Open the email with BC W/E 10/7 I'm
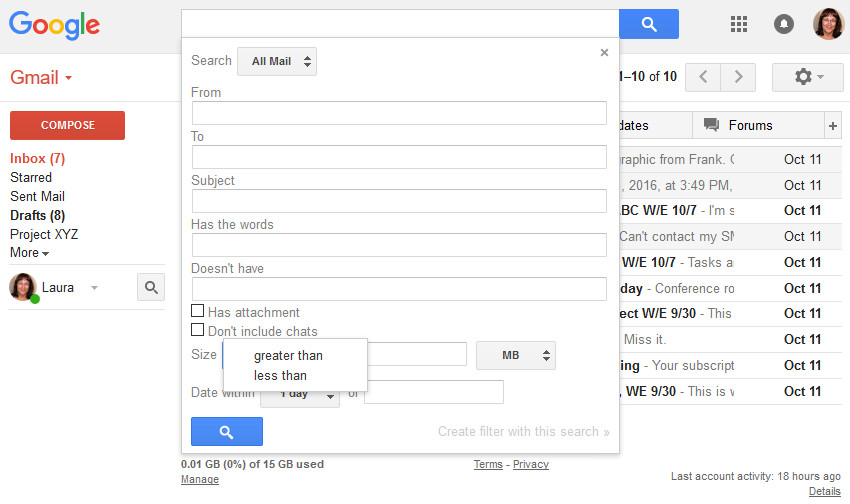Screen dimensions: 850x504 (731, 210)
